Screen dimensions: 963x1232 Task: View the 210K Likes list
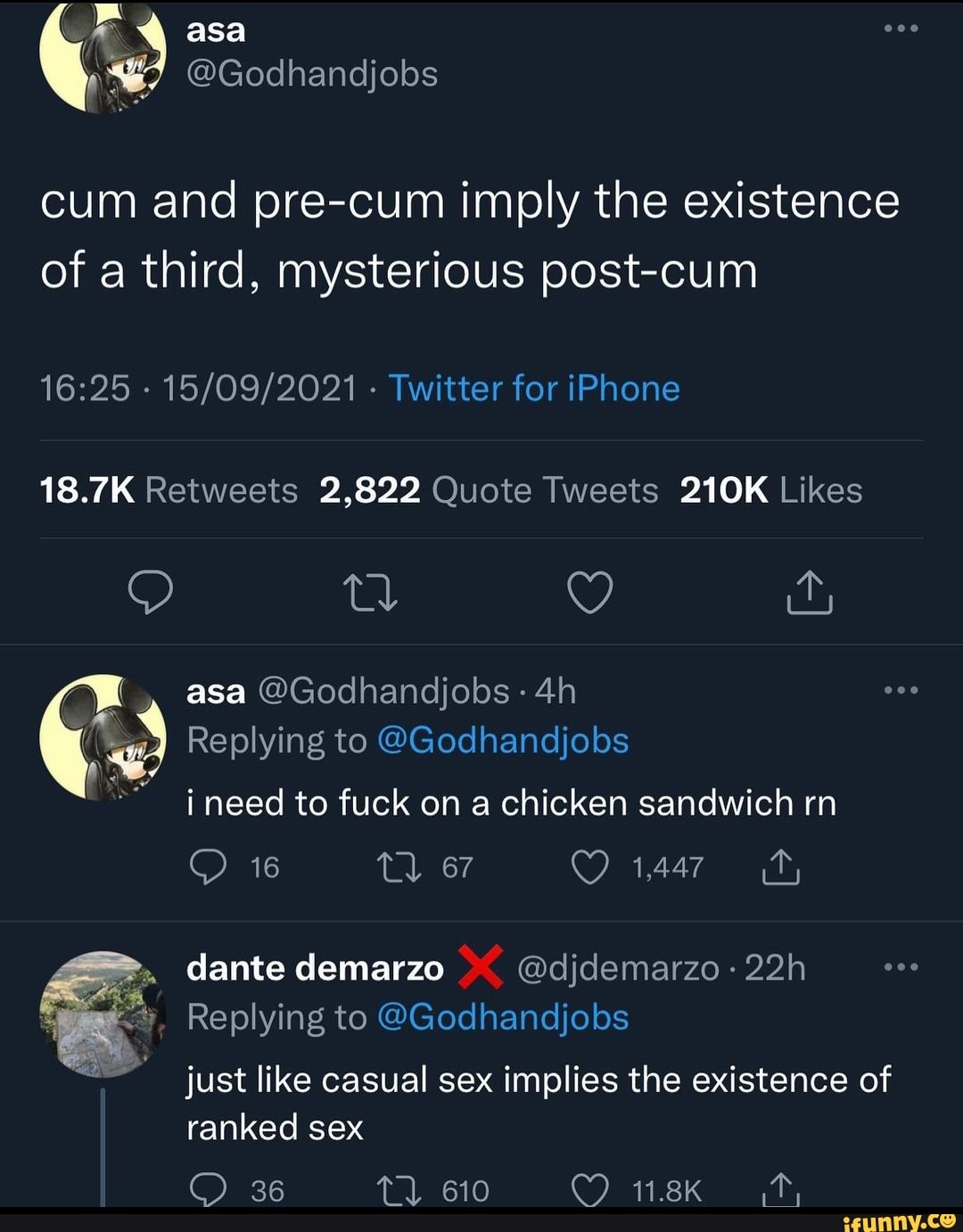point(770,490)
